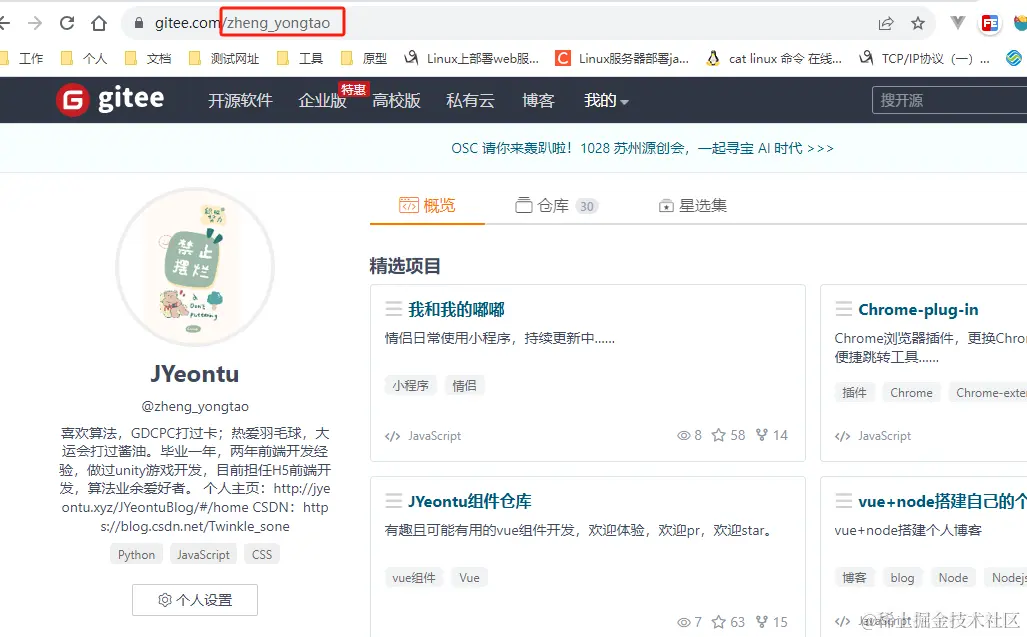1027x637 pixels.
Task: Click the blog tag
Action: pyautogui.click(x=902, y=577)
